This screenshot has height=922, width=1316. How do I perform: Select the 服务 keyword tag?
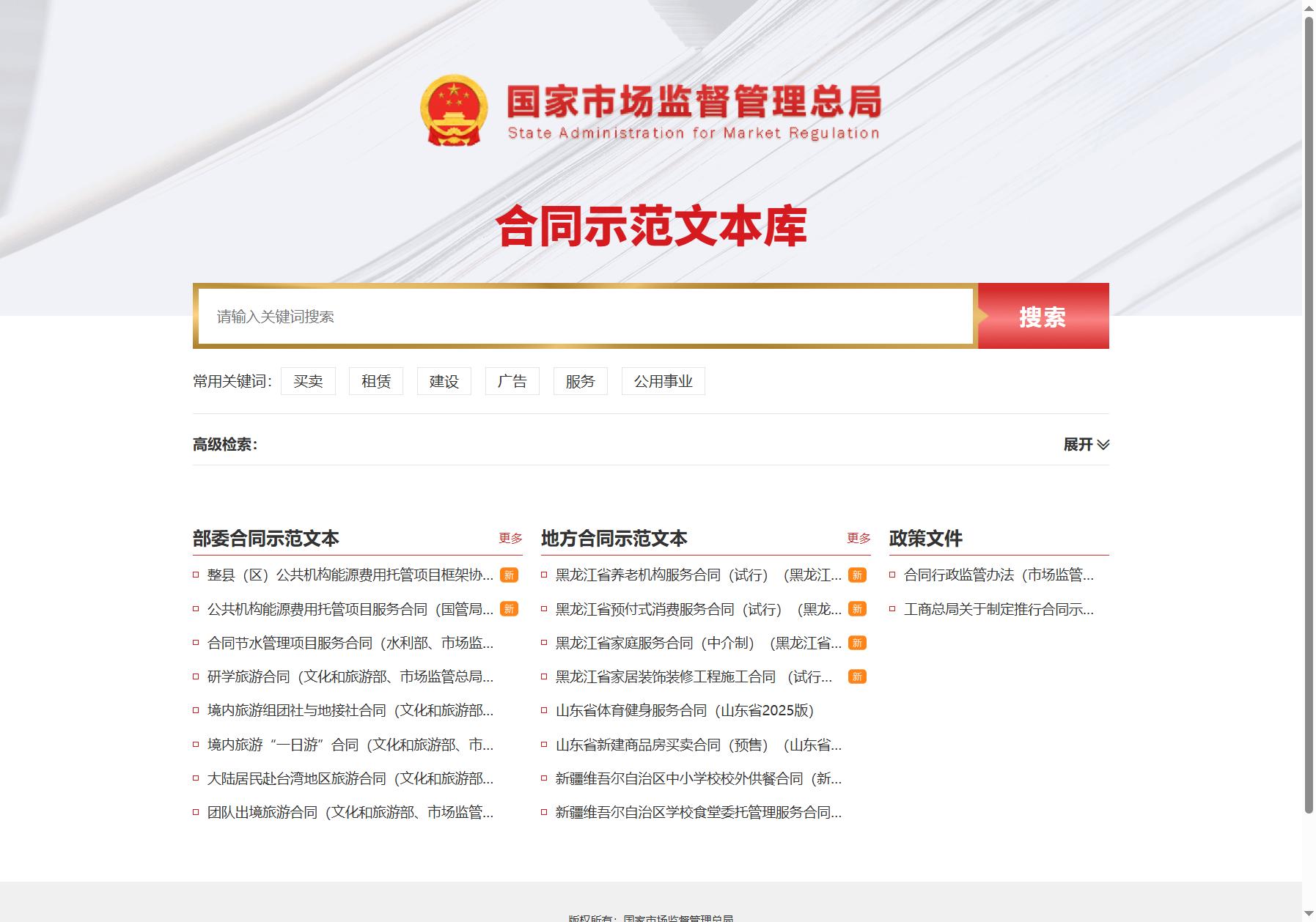click(x=581, y=381)
